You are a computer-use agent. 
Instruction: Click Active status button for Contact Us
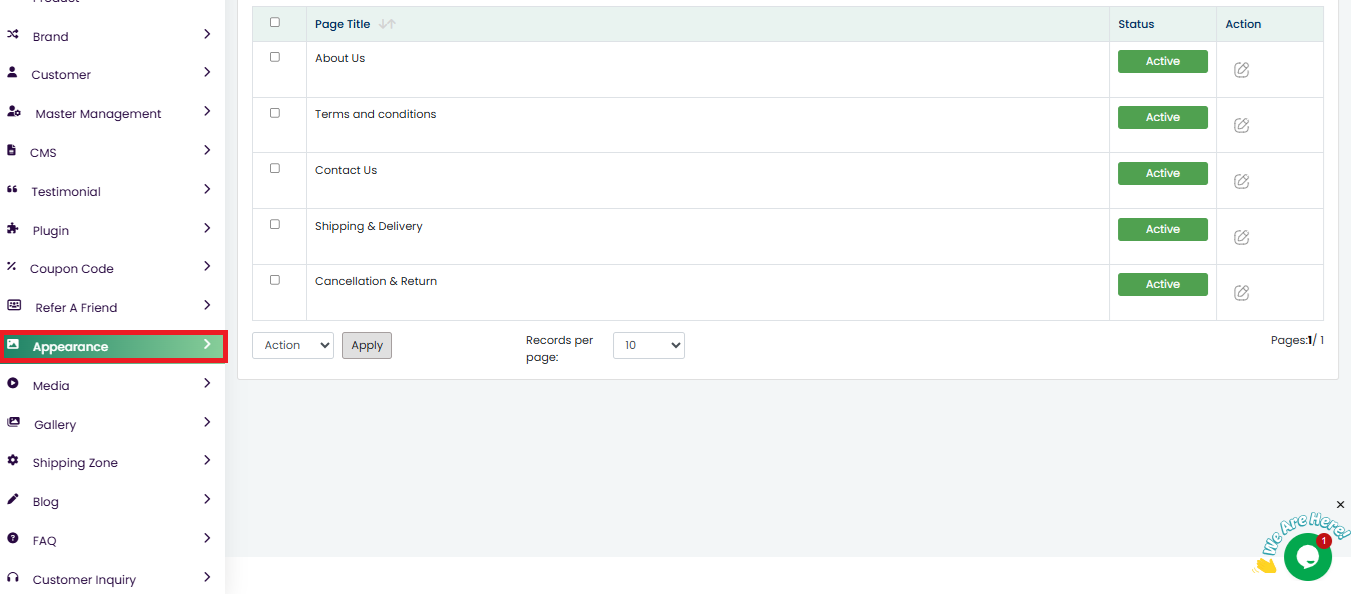coord(1162,173)
